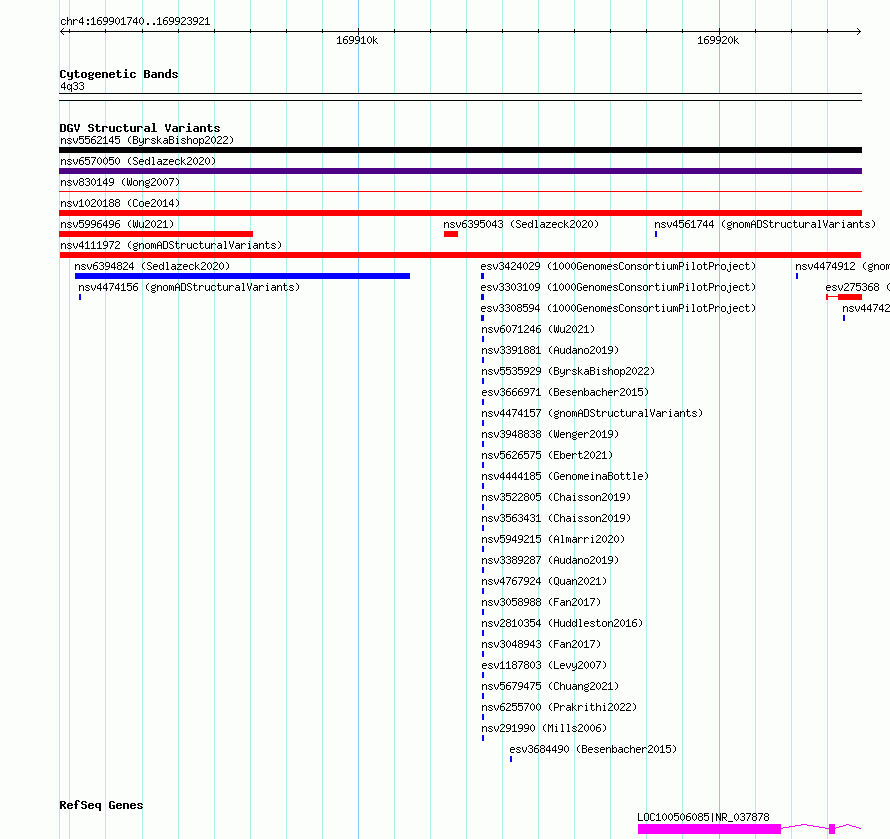890x839 pixels.
Task: Open esv3684490 (Besenbacher2015) label
Action: point(593,749)
